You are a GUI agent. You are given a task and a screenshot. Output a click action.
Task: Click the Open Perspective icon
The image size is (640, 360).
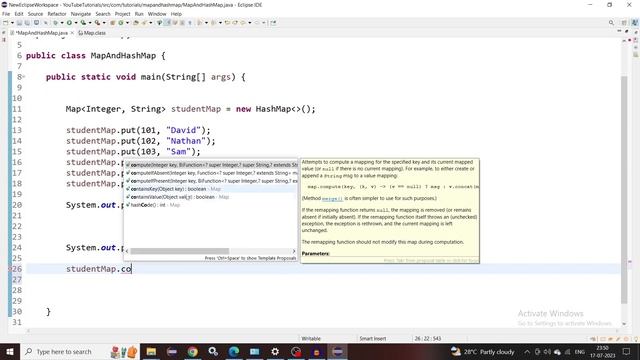[x=624, y=23]
